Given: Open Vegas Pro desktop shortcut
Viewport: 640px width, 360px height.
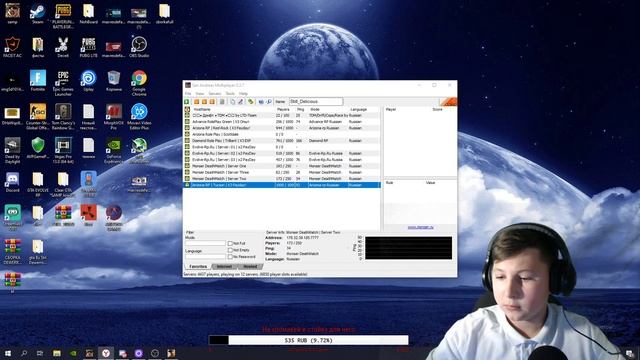Looking at the screenshot, I should [x=63, y=151].
